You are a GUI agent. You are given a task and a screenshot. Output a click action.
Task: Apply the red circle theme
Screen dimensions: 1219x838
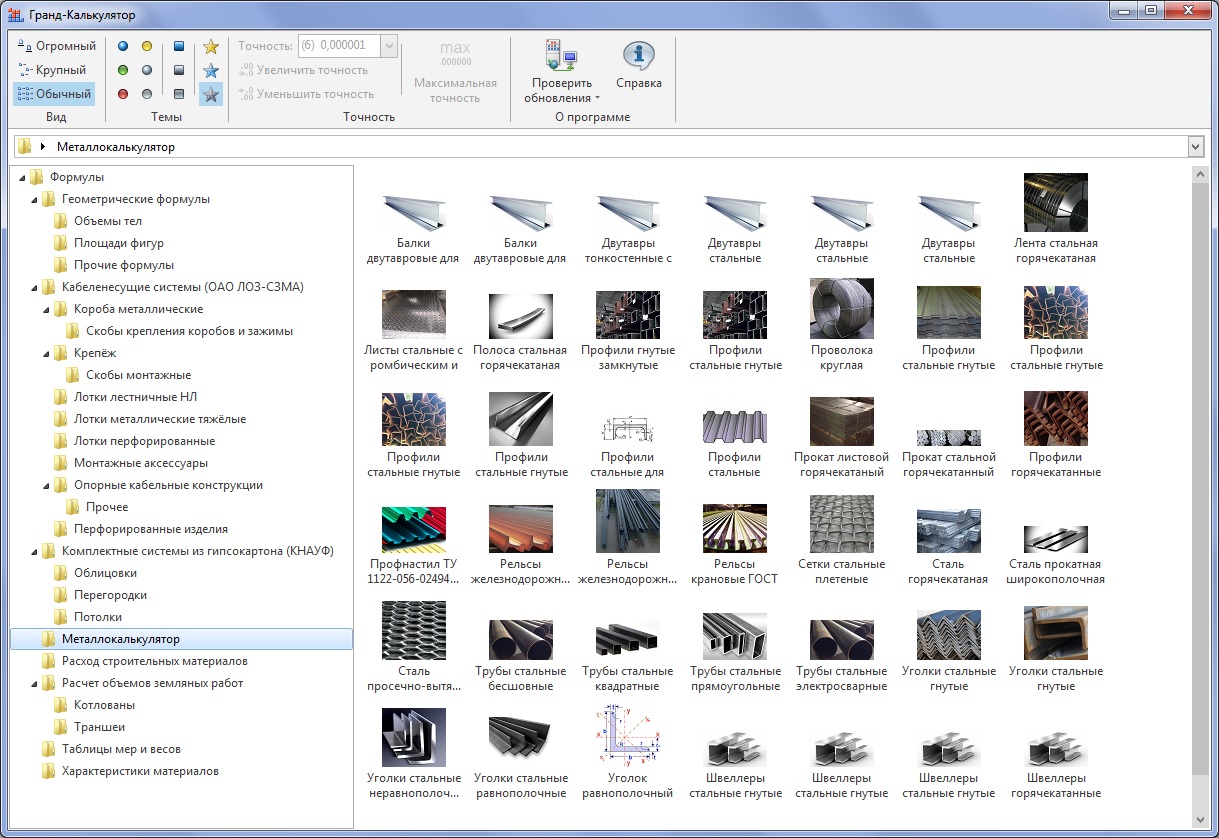(x=123, y=94)
